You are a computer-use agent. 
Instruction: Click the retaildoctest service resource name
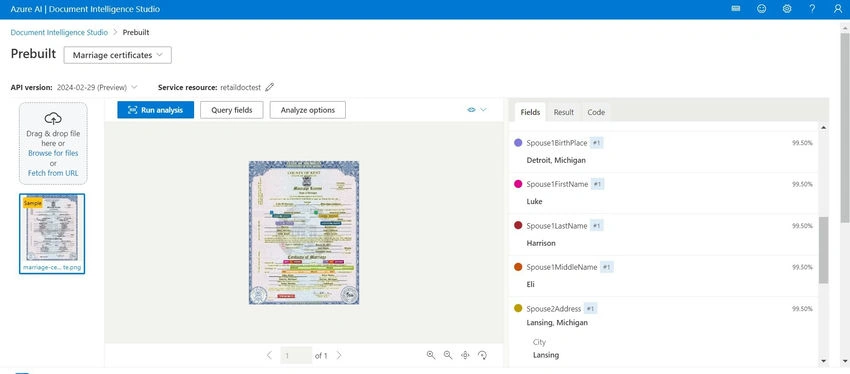tap(241, 87)
